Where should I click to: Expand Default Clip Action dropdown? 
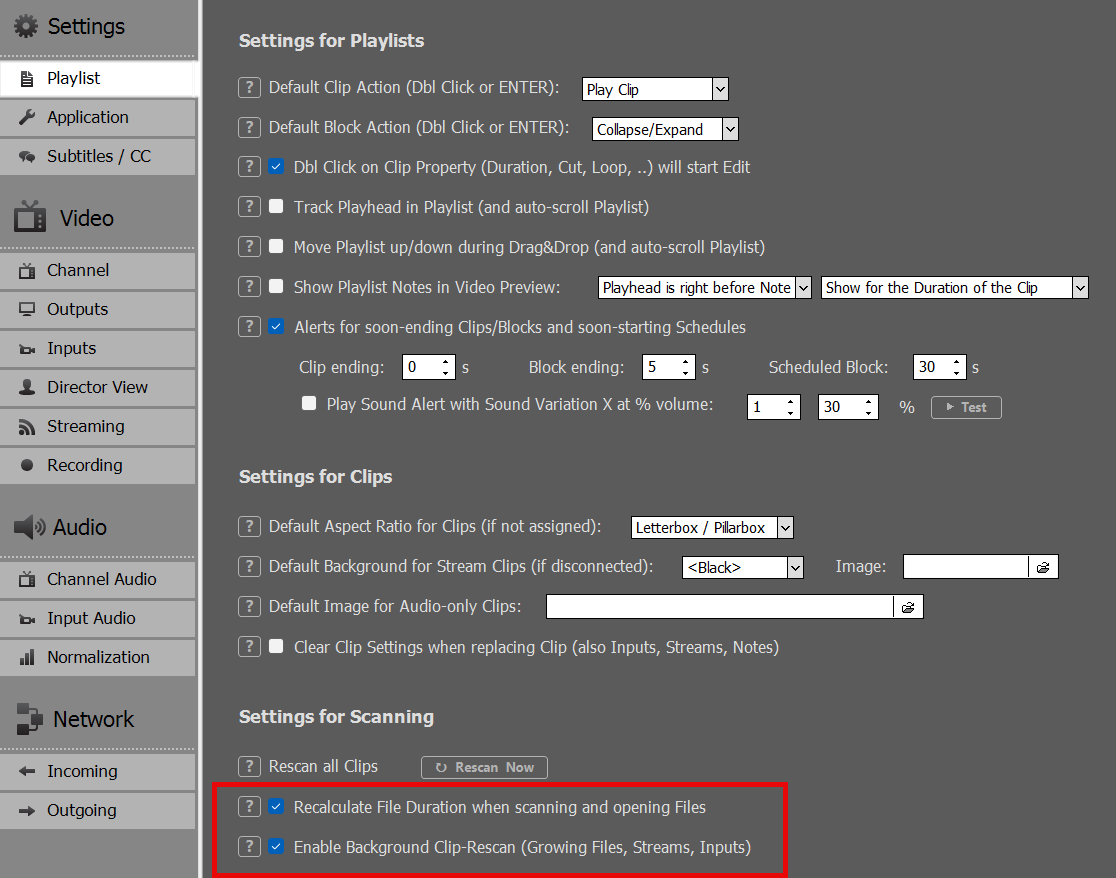point(720,89)
